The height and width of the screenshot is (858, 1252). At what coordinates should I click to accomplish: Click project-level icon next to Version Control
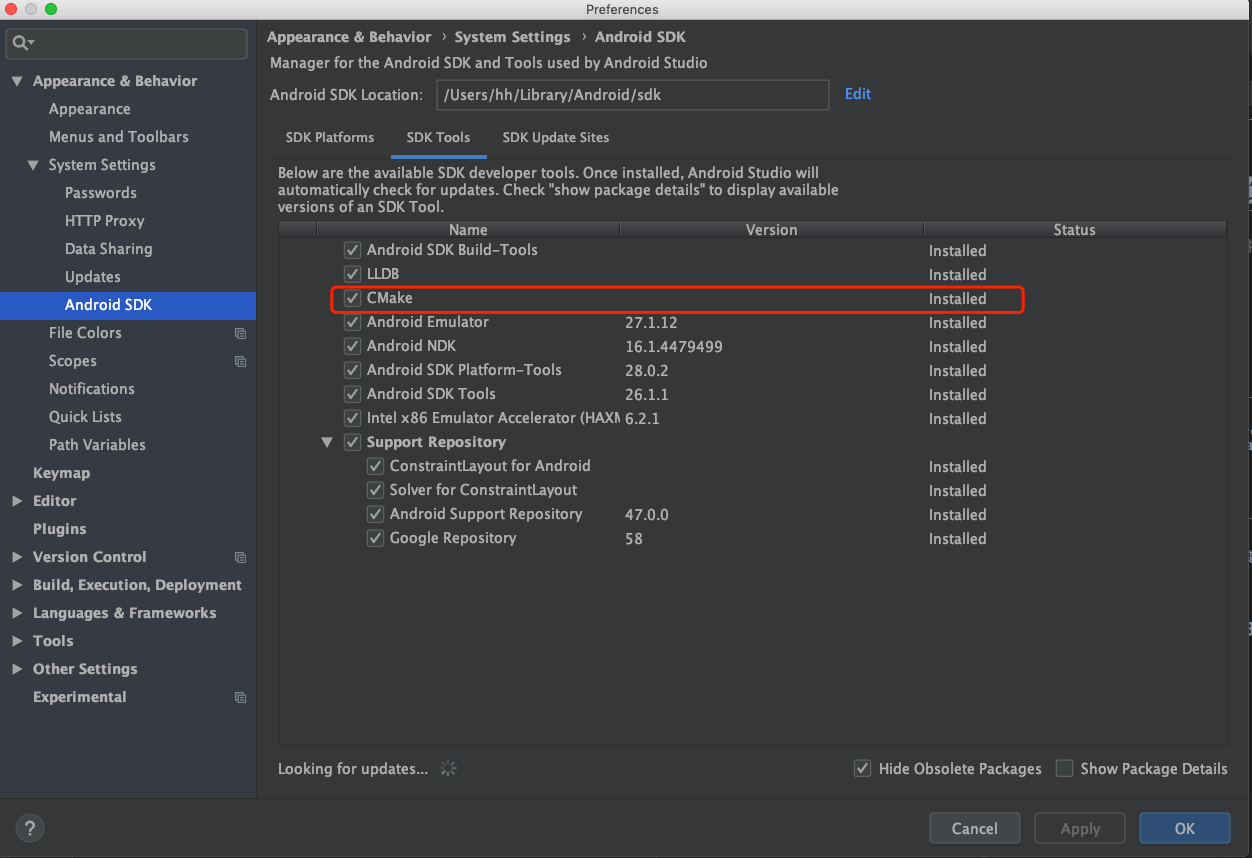point(240,557)
